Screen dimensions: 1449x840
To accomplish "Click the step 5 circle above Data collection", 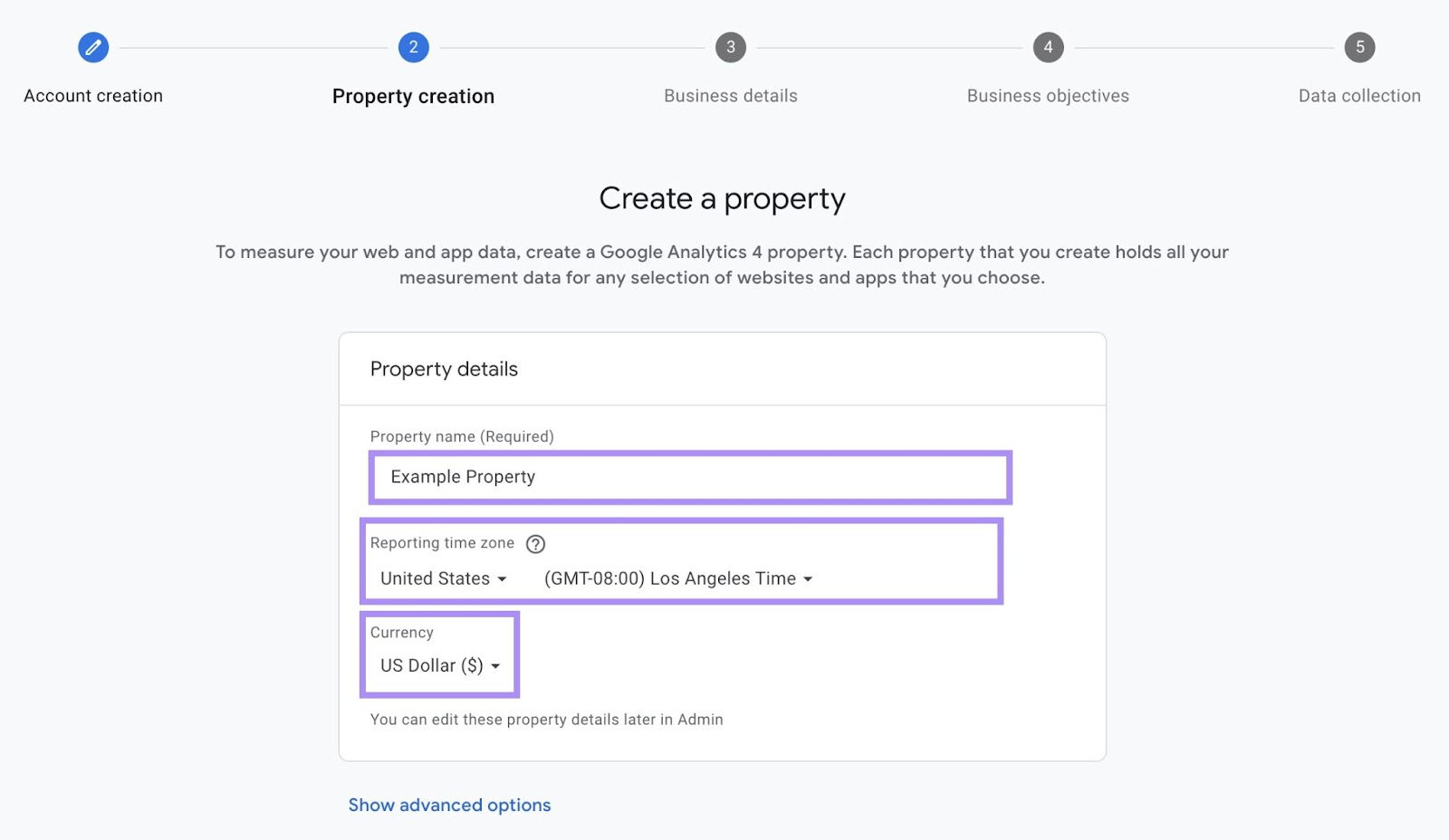I will [x=1358, y=47].
